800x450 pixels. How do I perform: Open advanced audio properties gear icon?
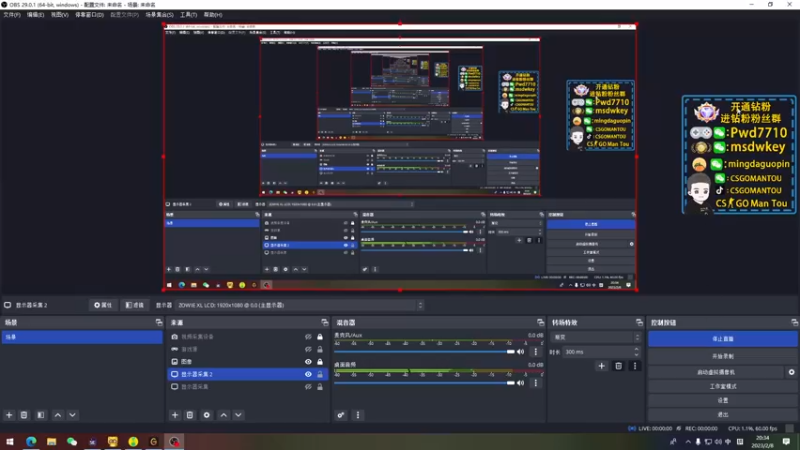click(x=341, y=415)
